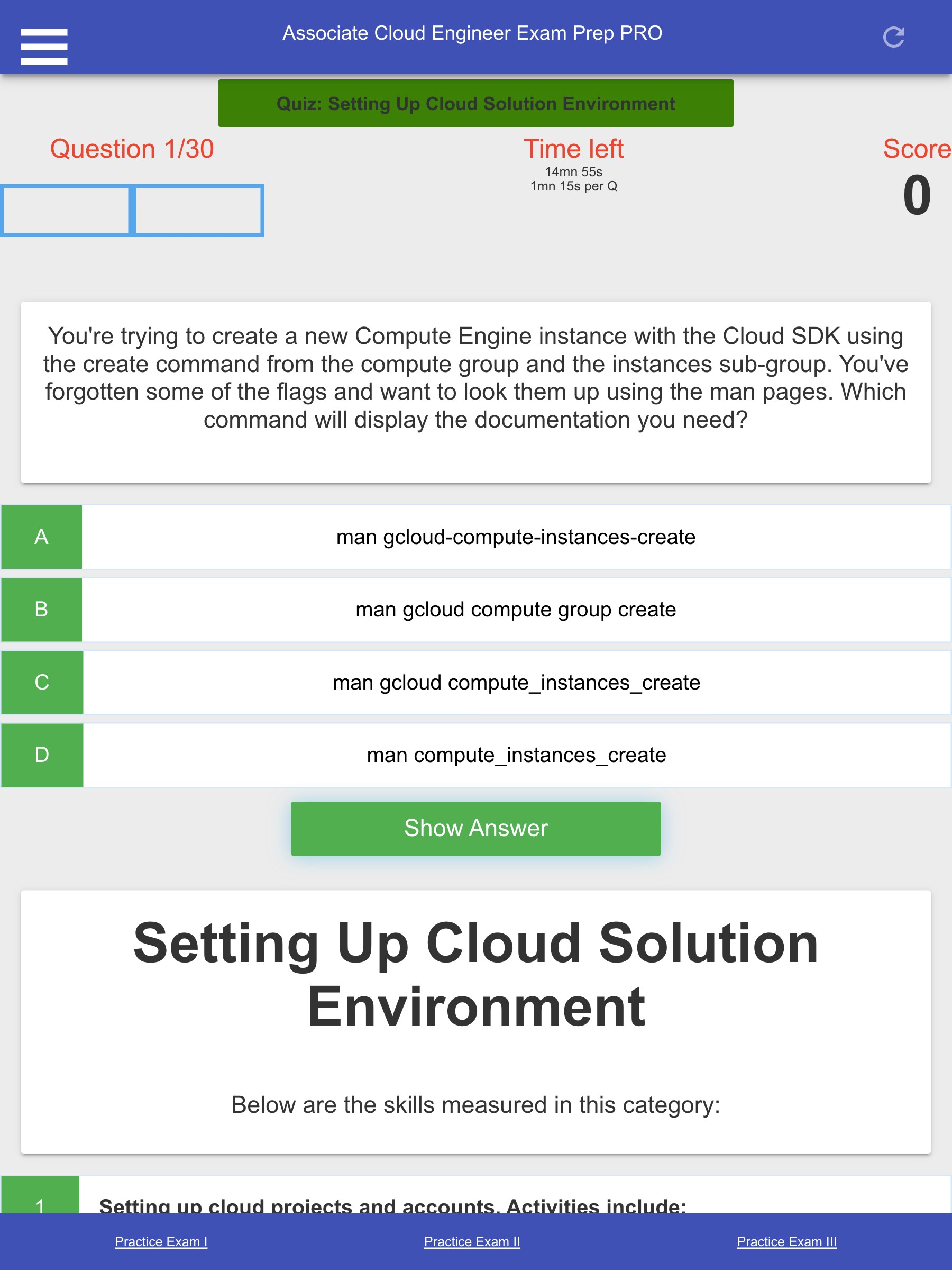Click the left blue progress box
Viewport: 952px width, 1270px height.
pyautogui.click(x=66, y=210)
